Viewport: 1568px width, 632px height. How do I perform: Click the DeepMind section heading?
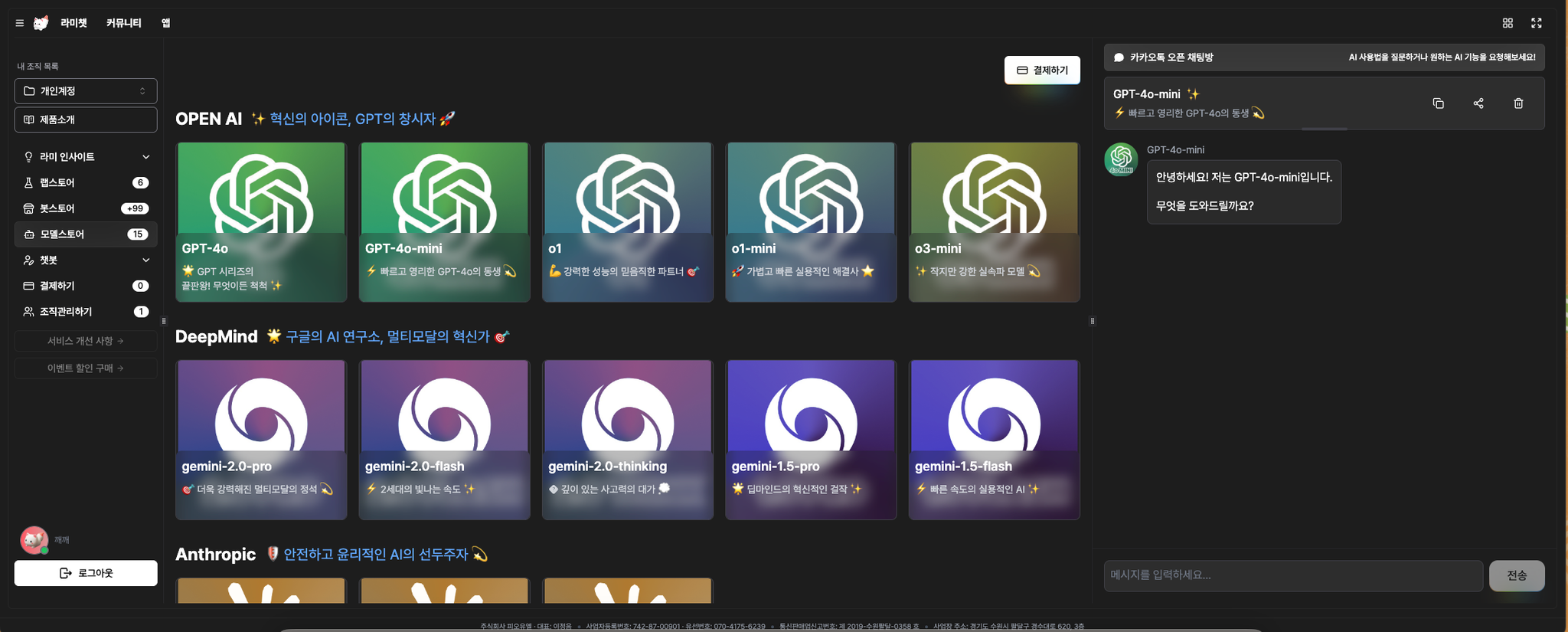(x=217, y=336)
